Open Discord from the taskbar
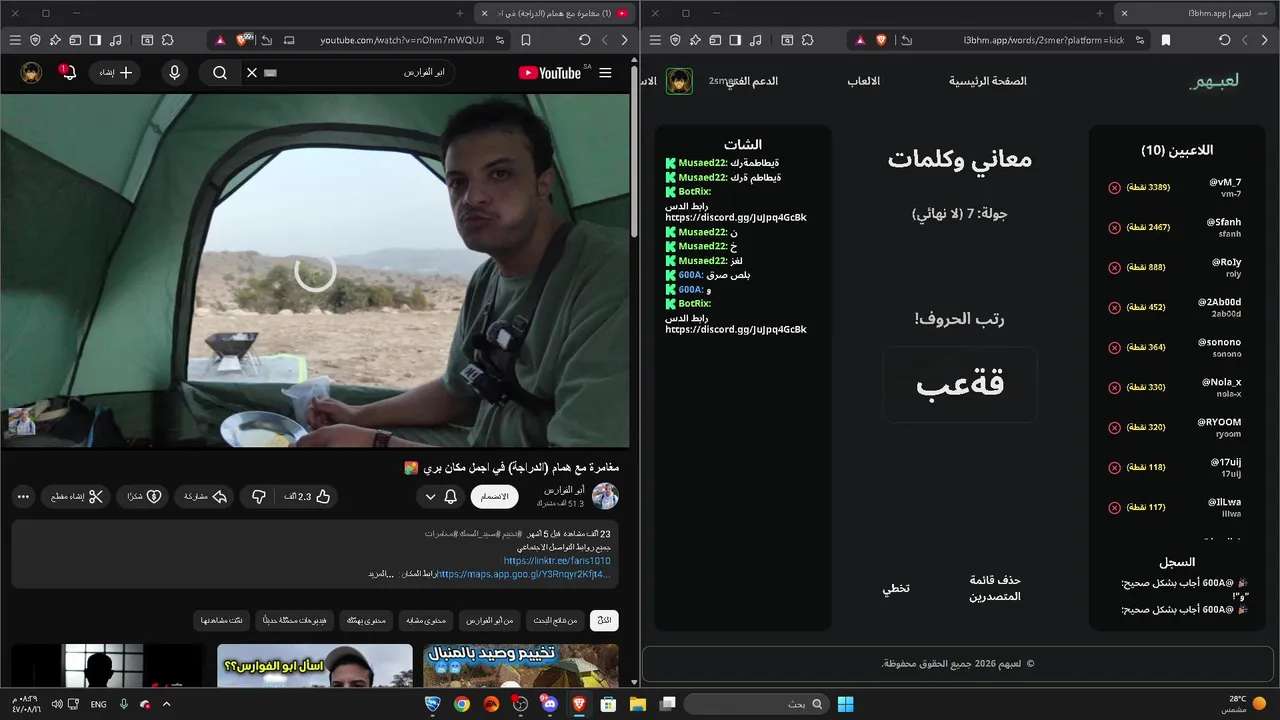The height and width of the screenshot is (720, 1280). [x=549, y=704]
